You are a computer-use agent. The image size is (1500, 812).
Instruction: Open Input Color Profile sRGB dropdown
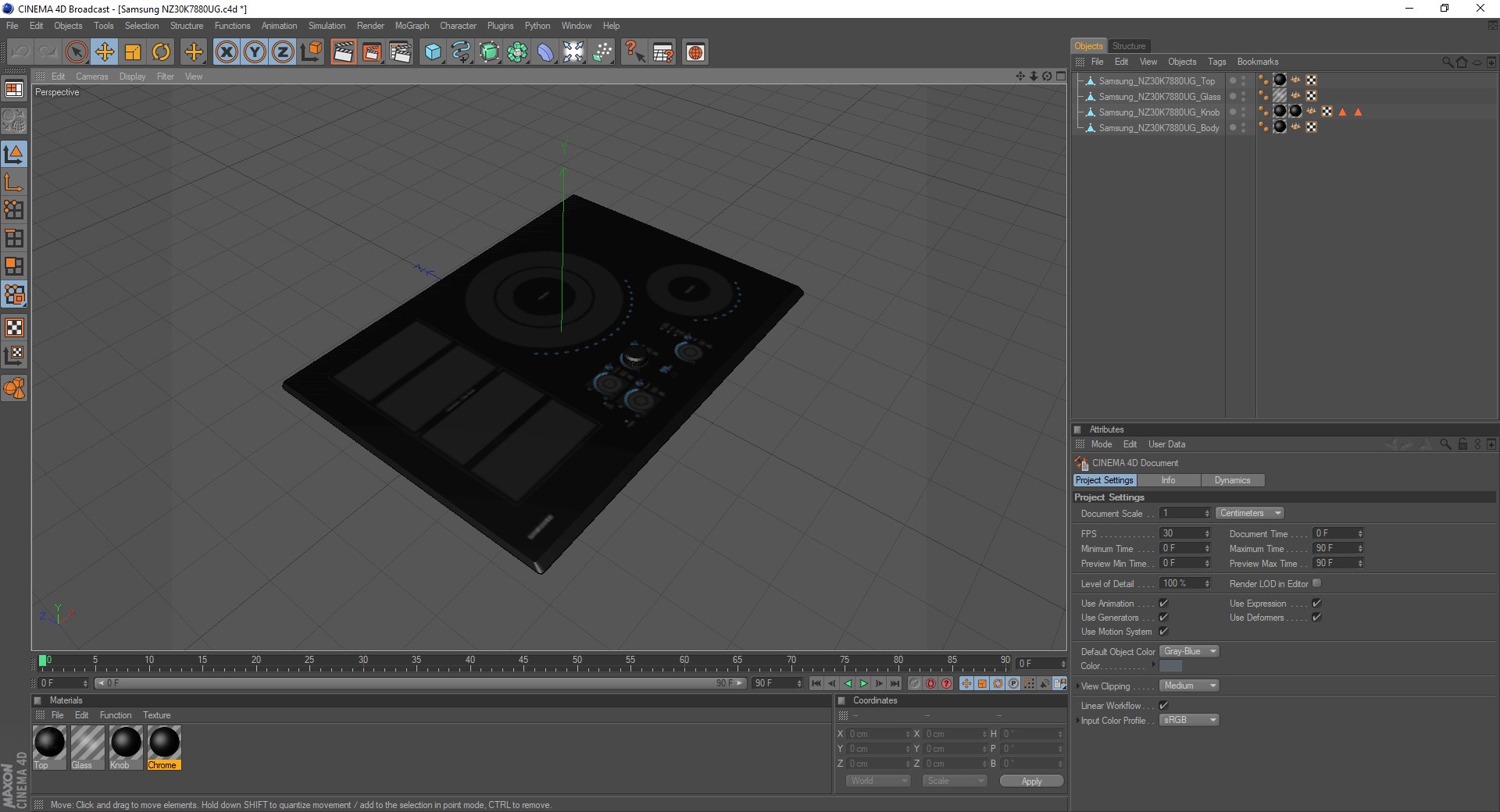click(1189, 720)
